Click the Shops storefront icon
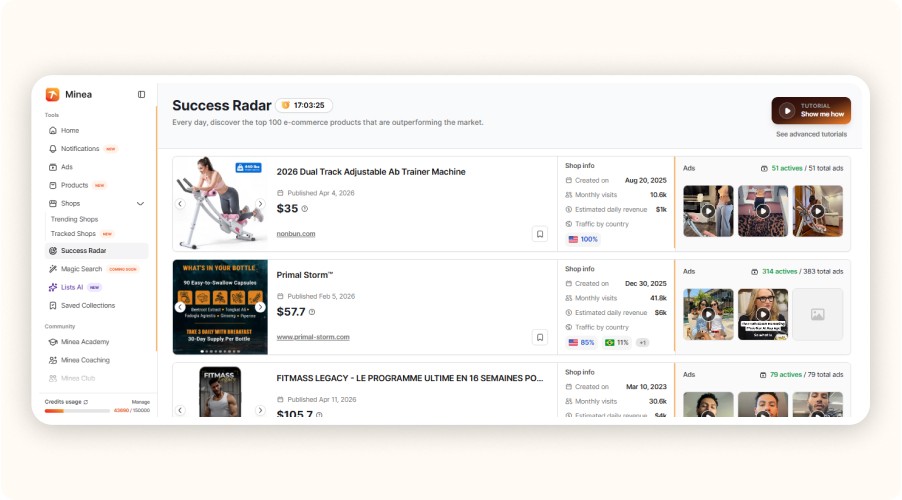This screenshot has height=500, width=902. (x=53, y=204)
